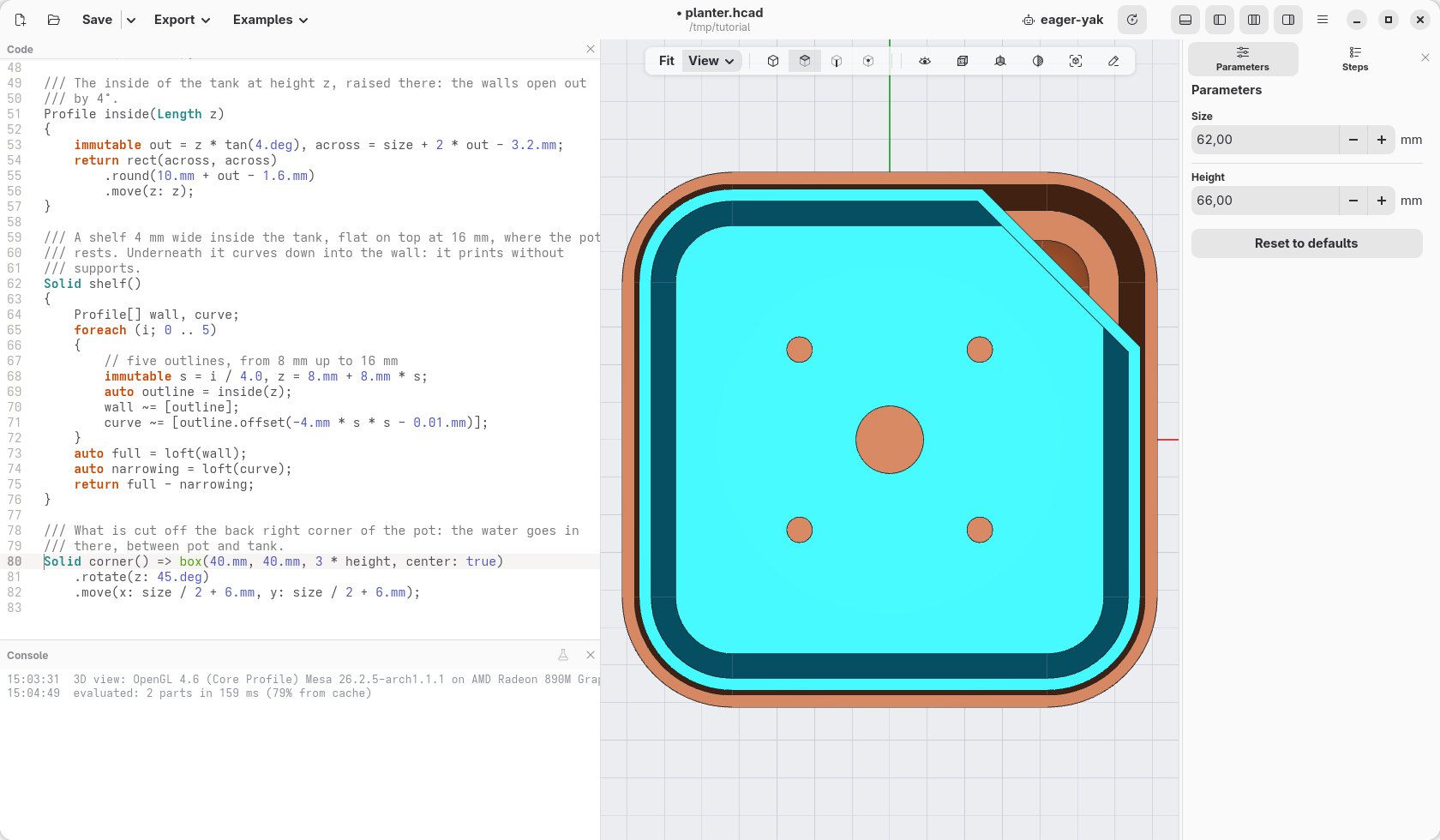Open the View dropdown in viewport toolbar
The width and height of the screenshot is (1440, 840).
coord(712,61)
